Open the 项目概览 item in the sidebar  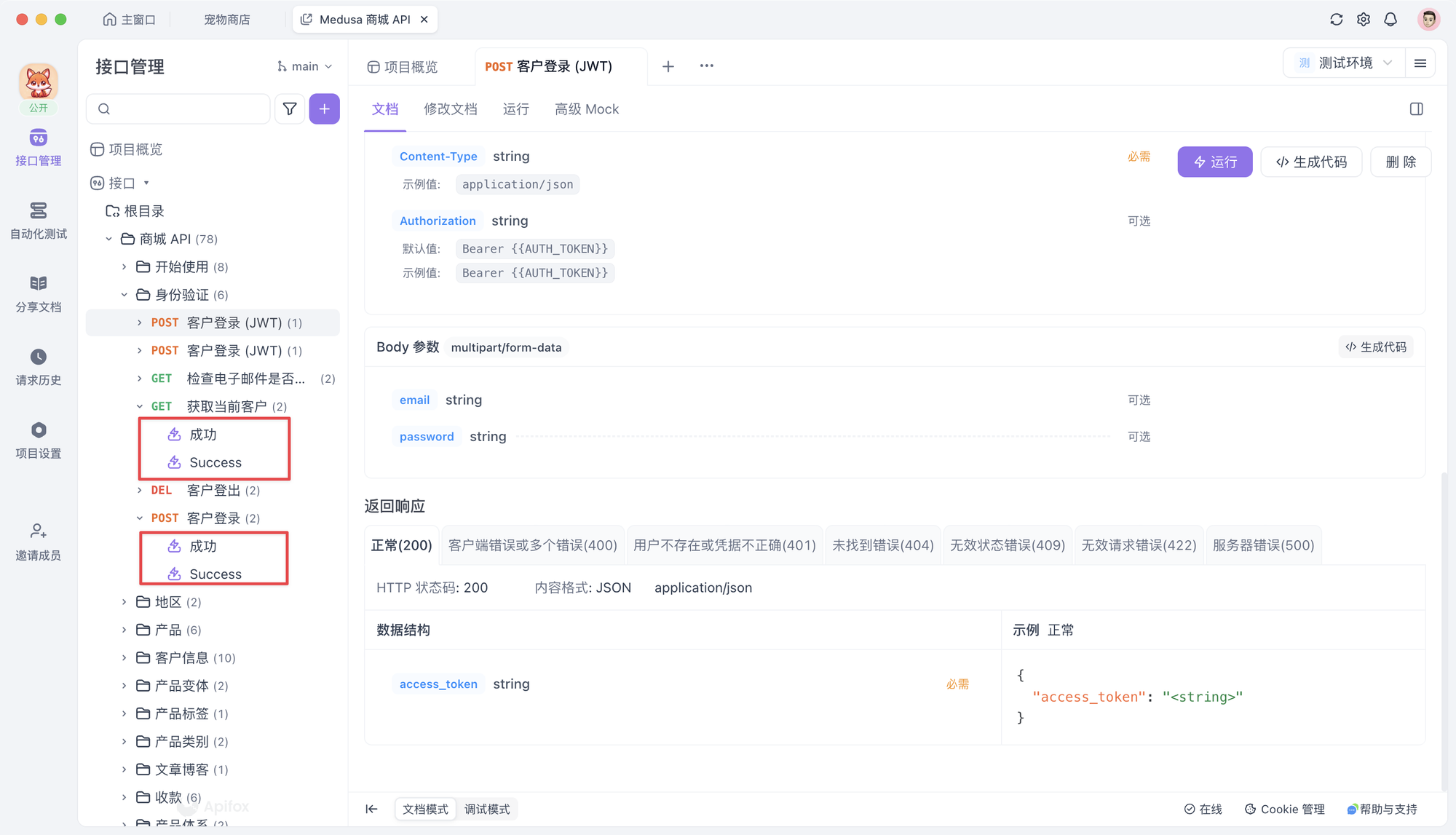coord(126,149)
